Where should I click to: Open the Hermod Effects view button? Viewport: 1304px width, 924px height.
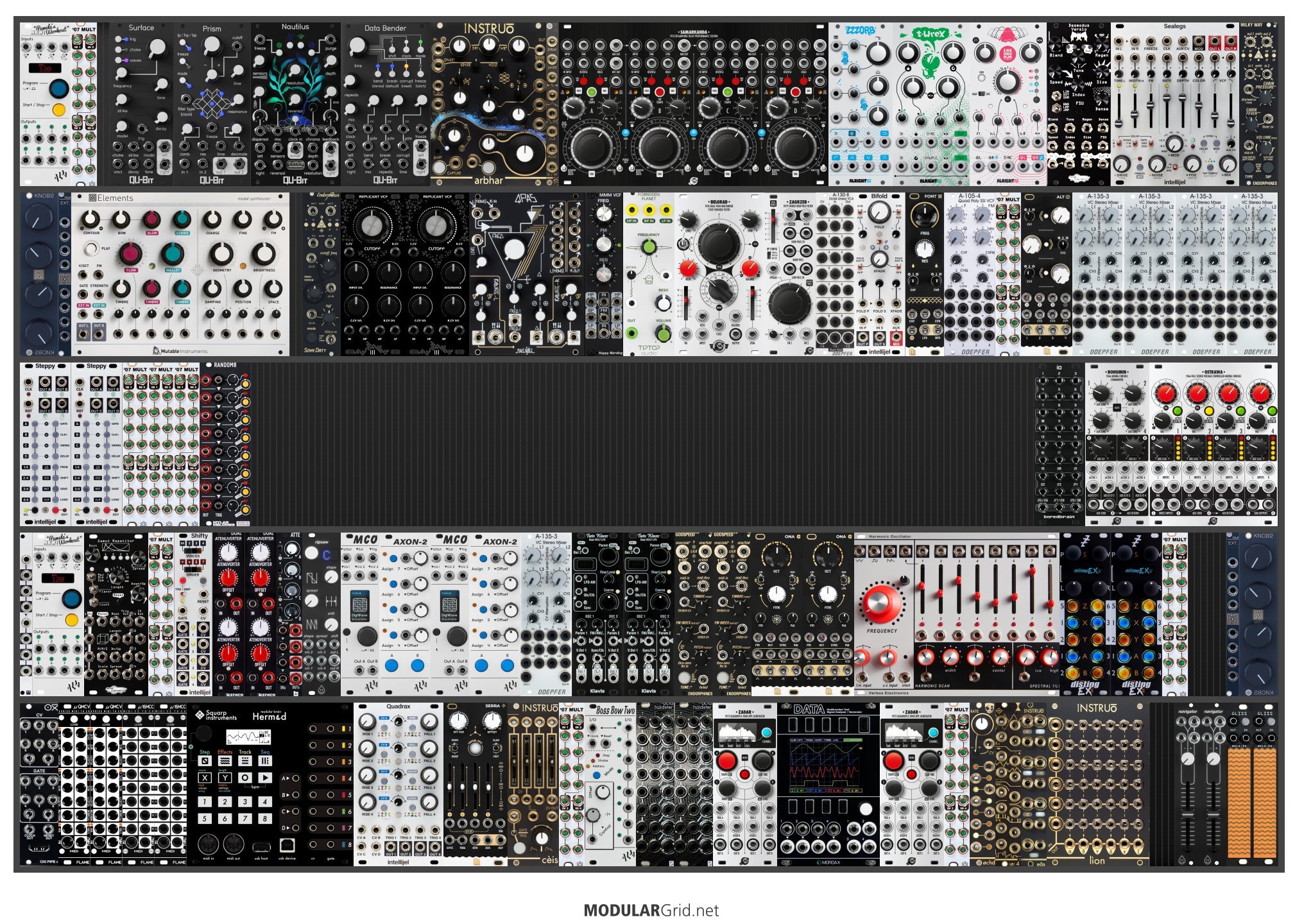(x=225, y=760)
